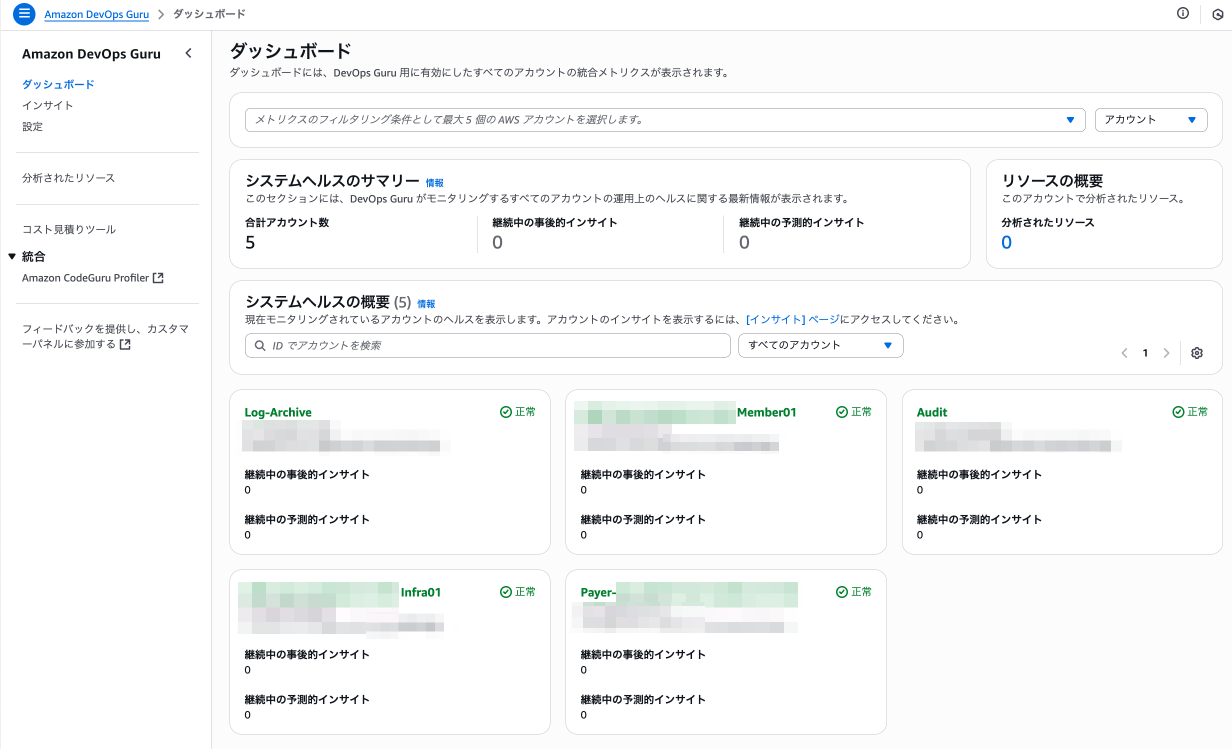Click 情報 link next to システムヘルスの概要
This screenshot has height=749, width=1232.
click(426, 303)
